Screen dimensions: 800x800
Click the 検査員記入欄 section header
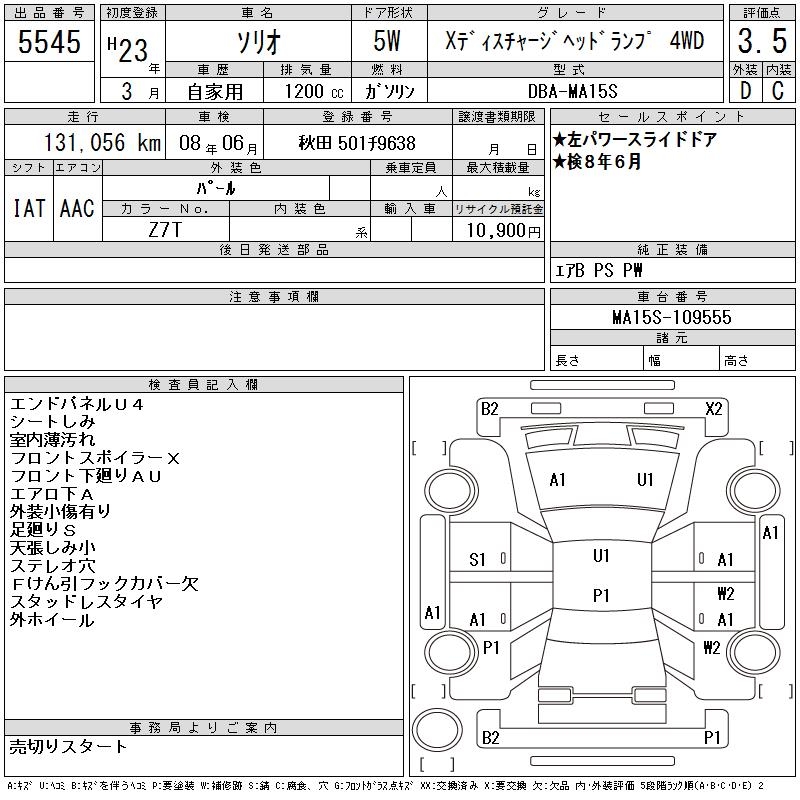tap(204, 385)
